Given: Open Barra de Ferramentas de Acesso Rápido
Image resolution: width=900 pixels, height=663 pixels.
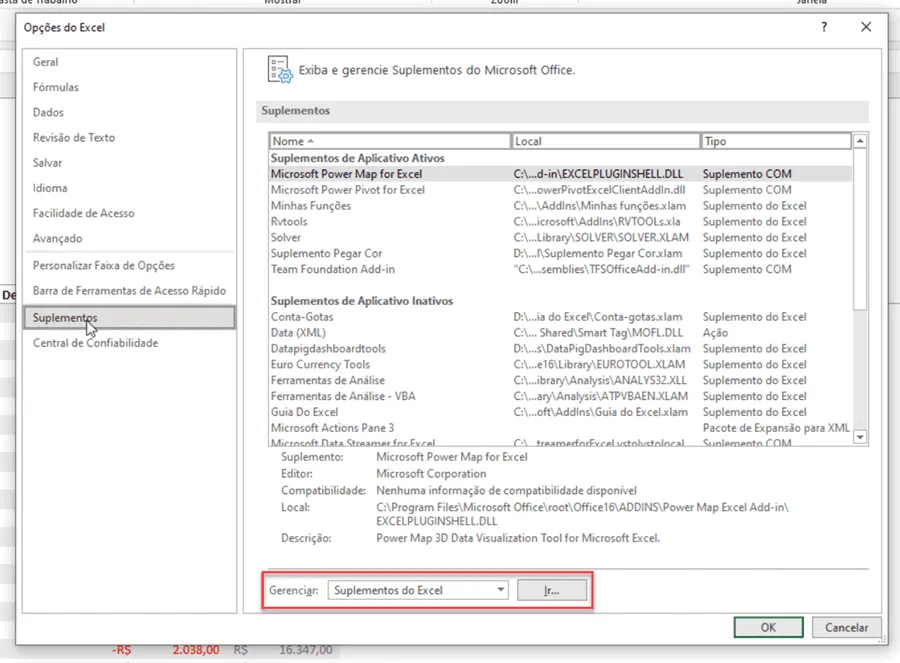Looking at the screenshot, I should tap(129, 291).
